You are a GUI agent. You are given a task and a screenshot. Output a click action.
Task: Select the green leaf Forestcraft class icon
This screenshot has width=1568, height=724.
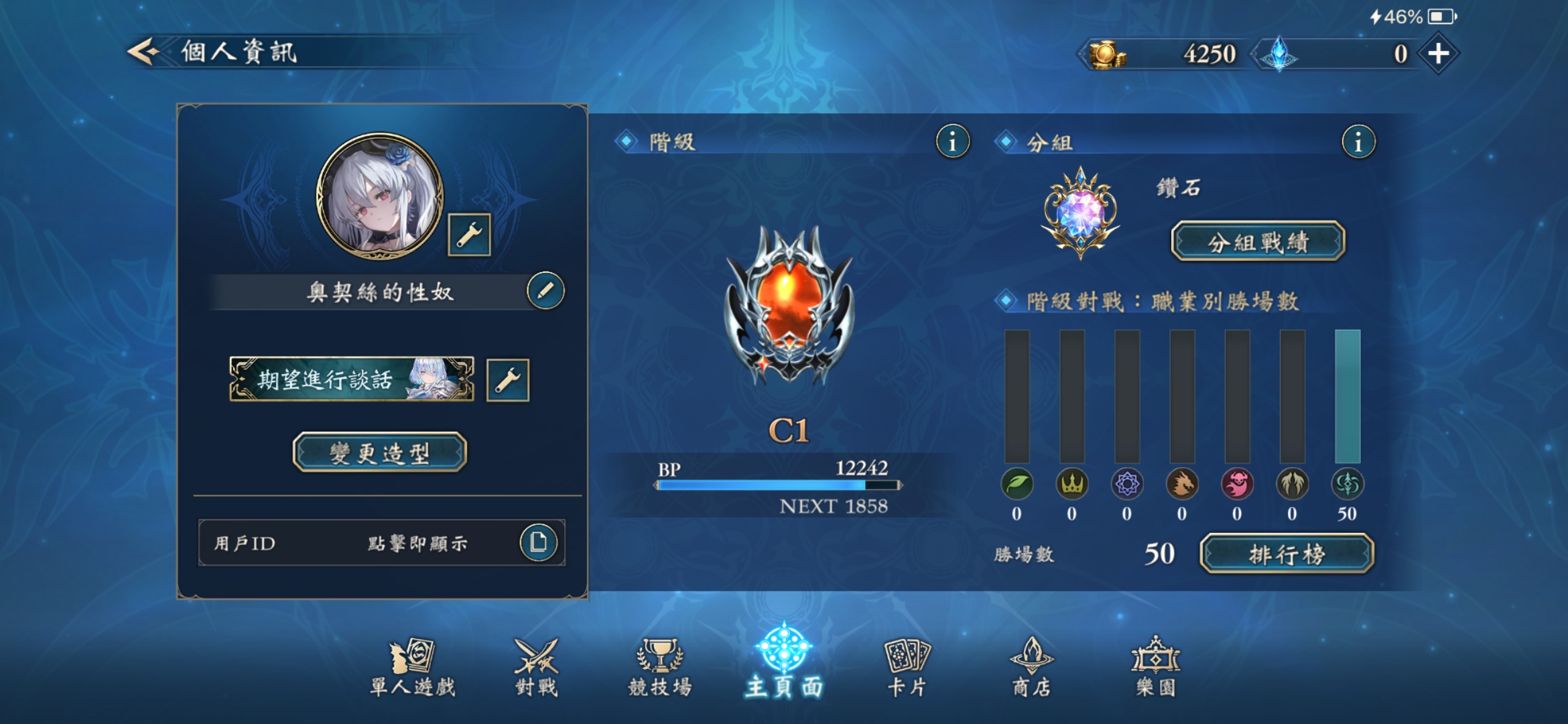(1017, 483)
